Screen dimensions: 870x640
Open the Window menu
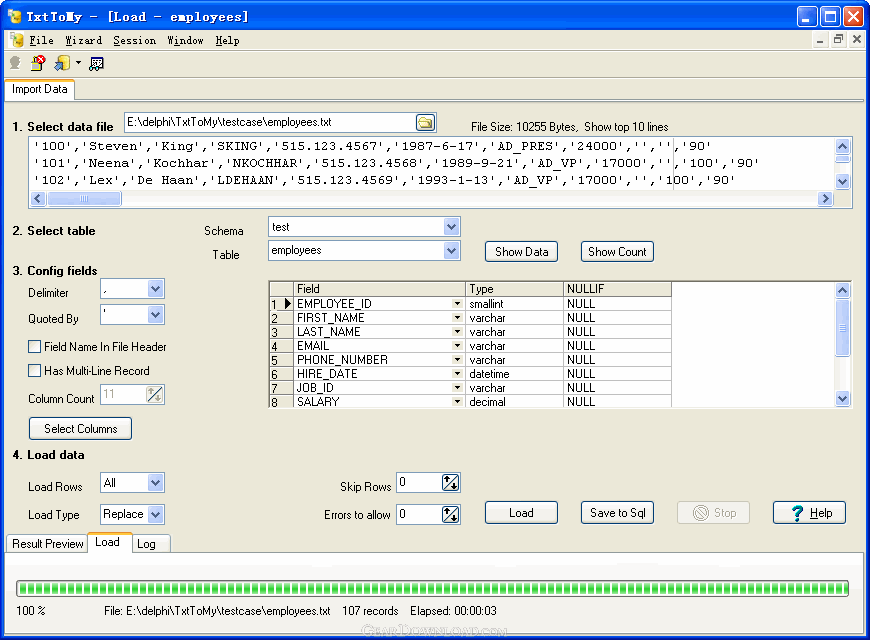185,41
